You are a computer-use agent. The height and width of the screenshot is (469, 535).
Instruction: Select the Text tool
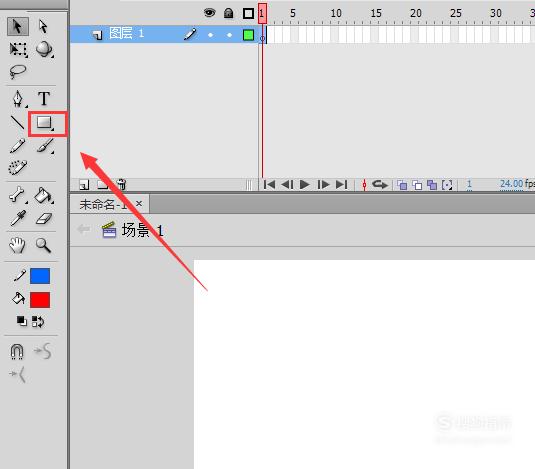pyautogui.click(x=44, y=99)
